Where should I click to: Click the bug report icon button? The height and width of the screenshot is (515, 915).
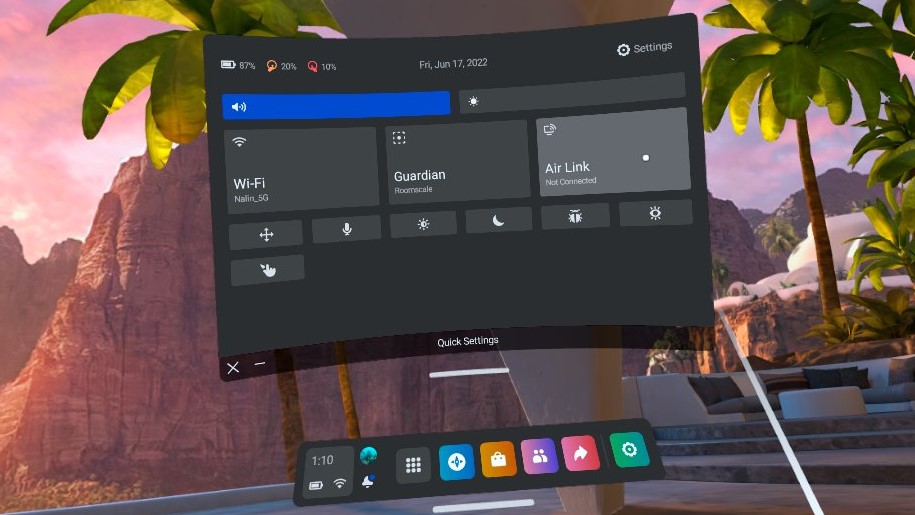[x=575, y=216]
